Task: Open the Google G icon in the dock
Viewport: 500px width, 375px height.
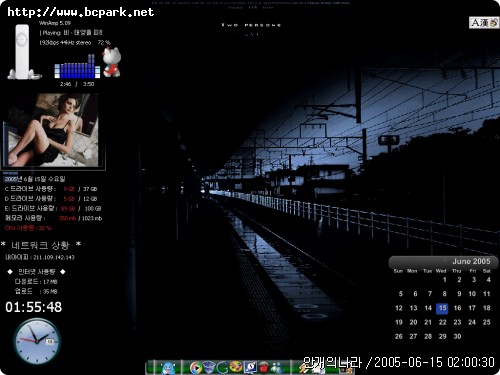Action: tap(222, 367)
